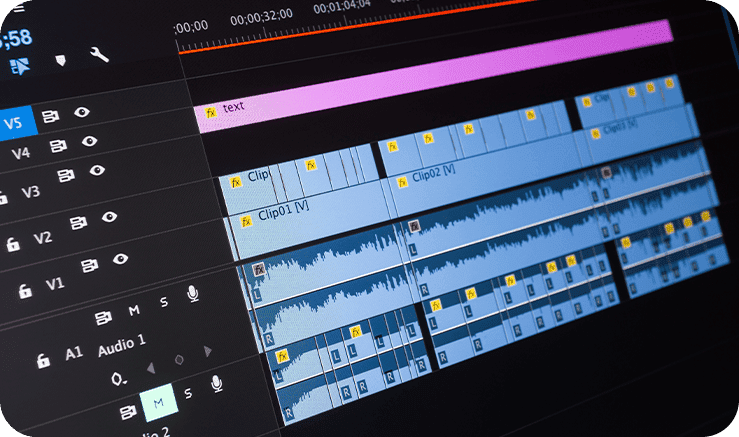
Task: Solo the Audio 2 track
Action: [x=188, y=393]
